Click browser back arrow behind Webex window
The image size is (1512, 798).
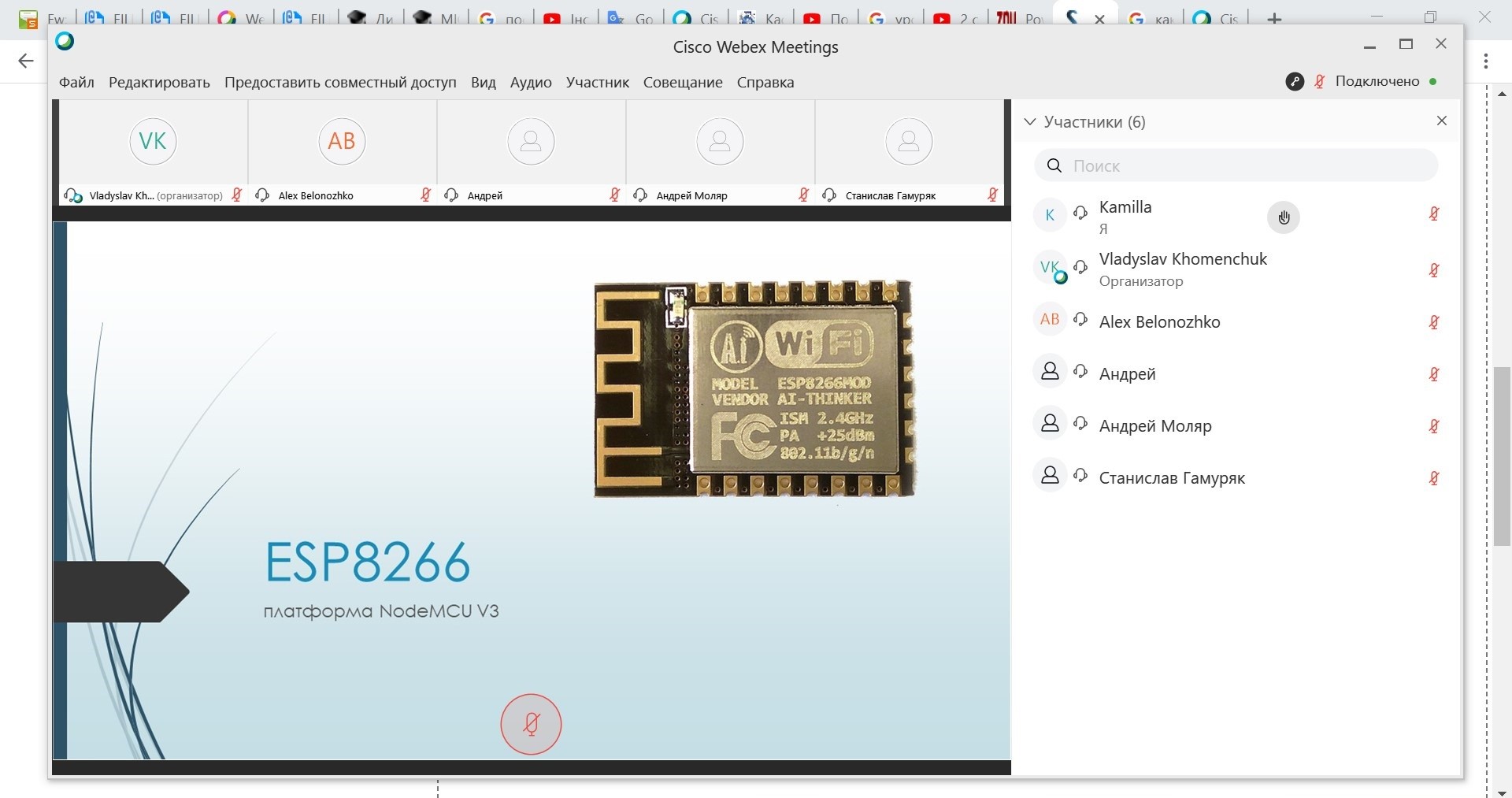(26, 61)
